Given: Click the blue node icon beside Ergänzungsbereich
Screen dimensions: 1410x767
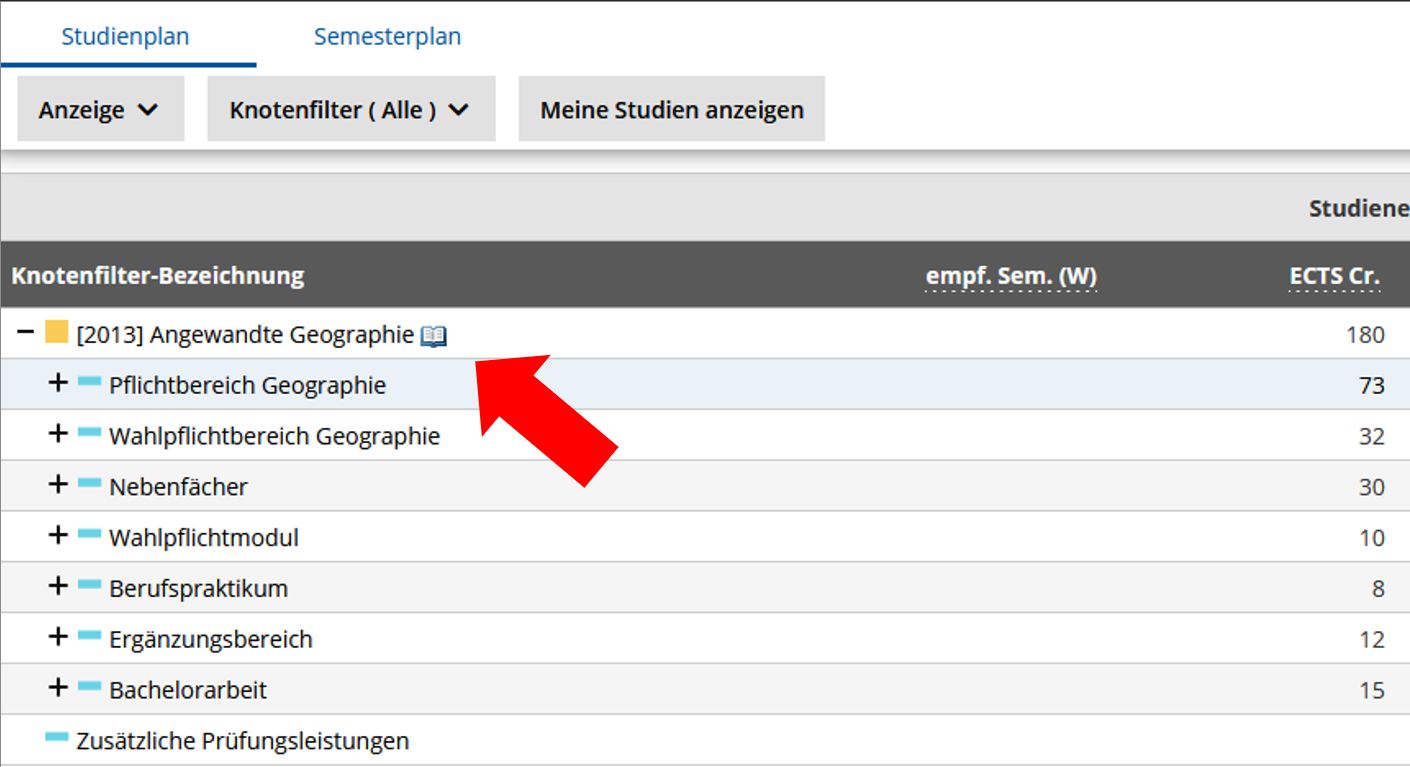Looking at the screenshot, I should (90, 635).
